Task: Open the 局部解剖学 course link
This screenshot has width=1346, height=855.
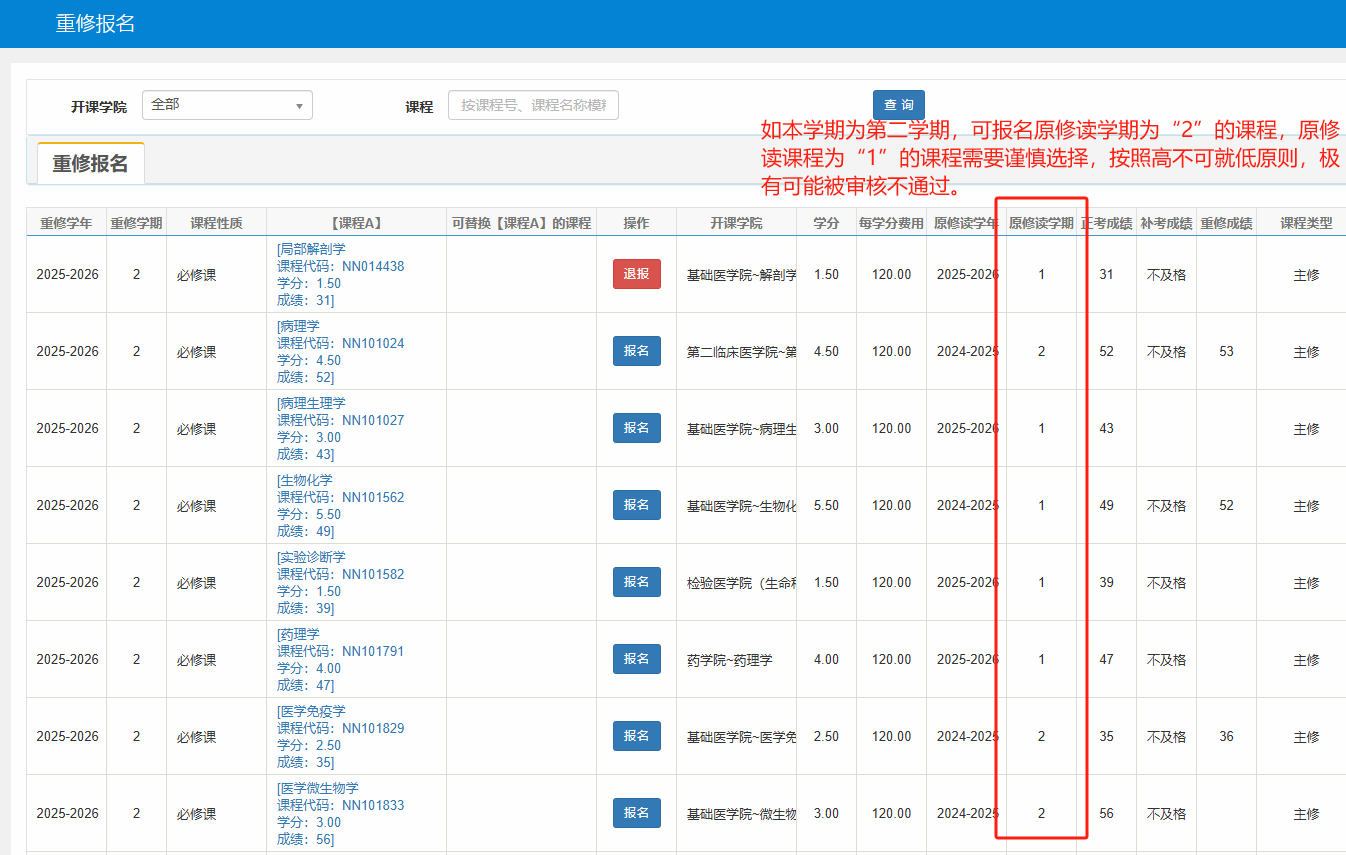Action: click(x=312, y=249)
